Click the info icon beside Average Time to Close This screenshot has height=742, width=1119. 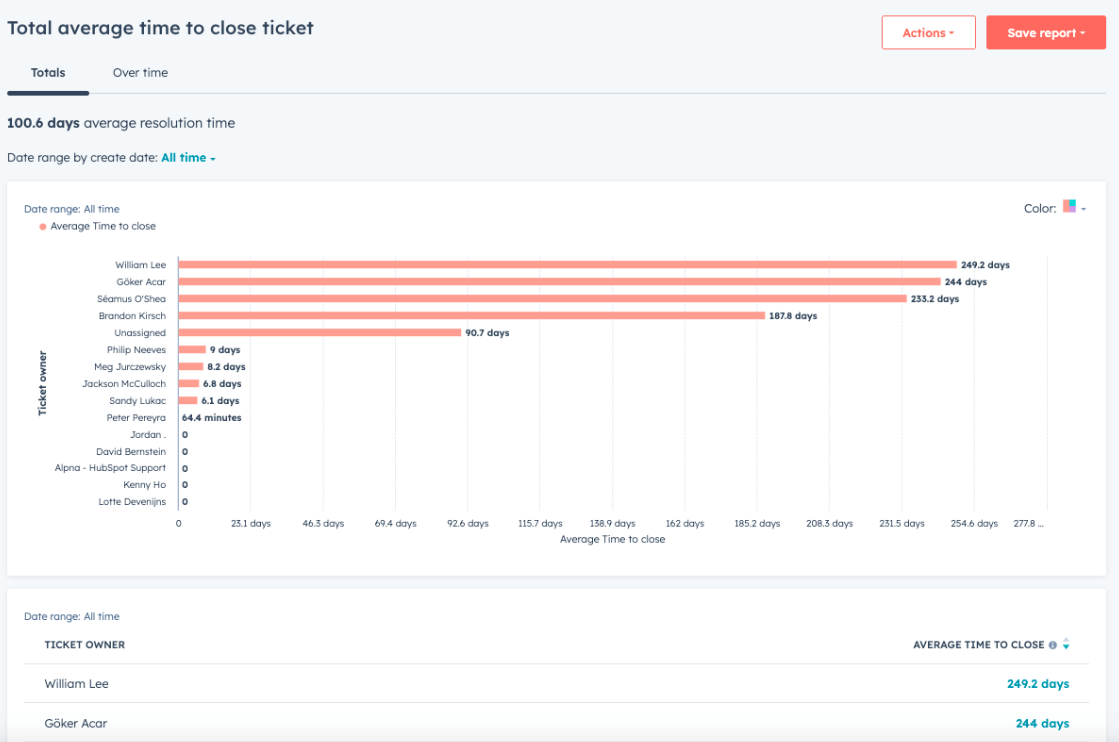click(1052, 645)
